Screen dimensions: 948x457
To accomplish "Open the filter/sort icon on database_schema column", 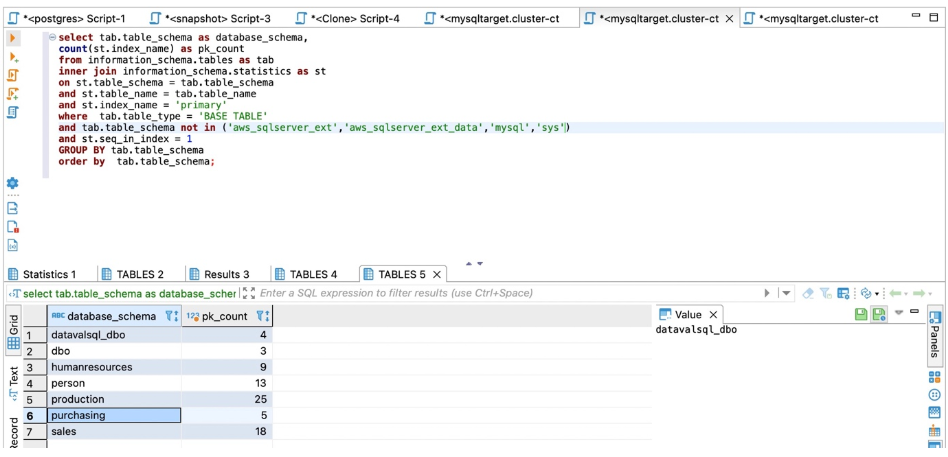I will coord(172,316).
